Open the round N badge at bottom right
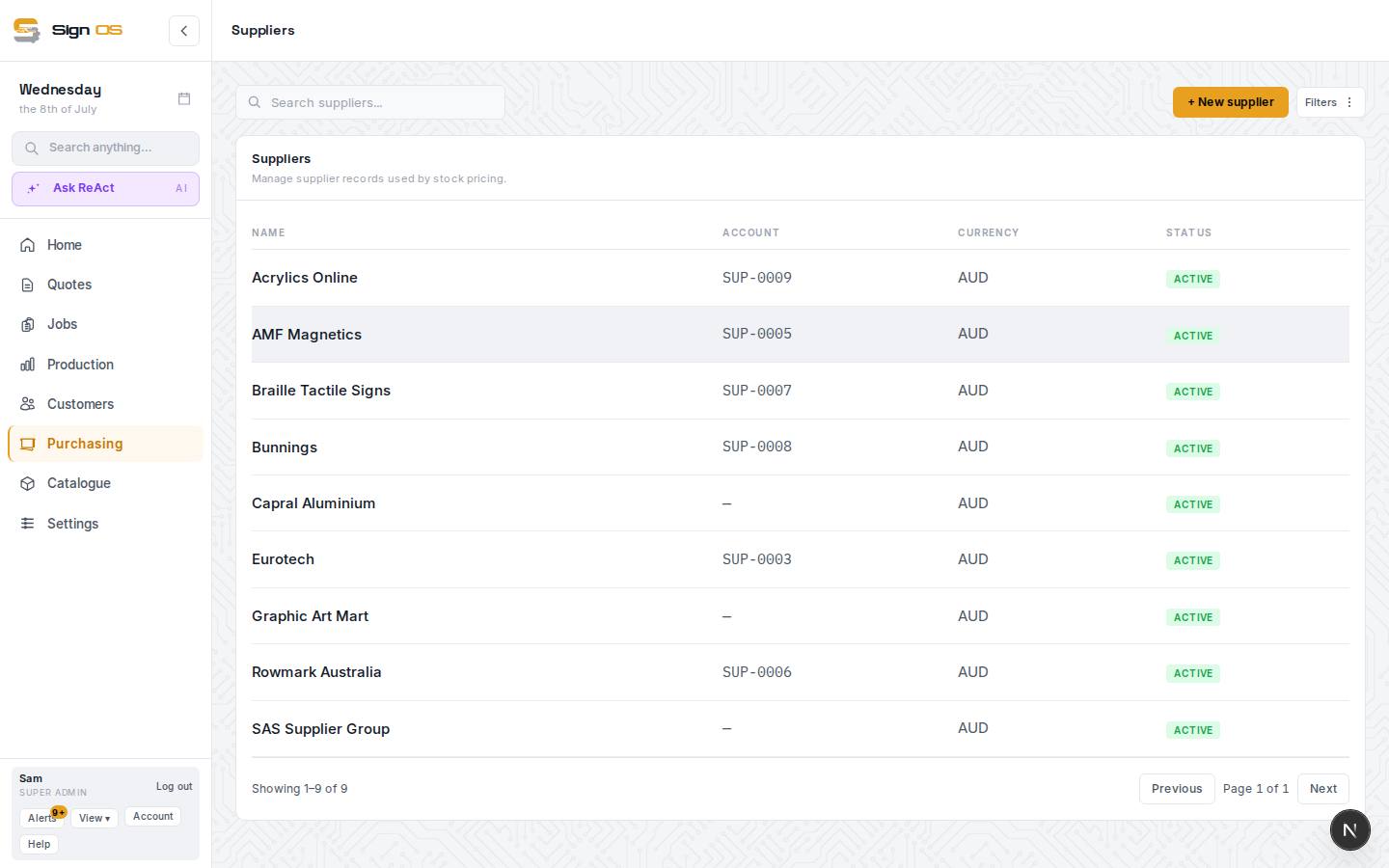This screenshot has height=868, width=1389. pyautogui.click(x=1350, y=829)
